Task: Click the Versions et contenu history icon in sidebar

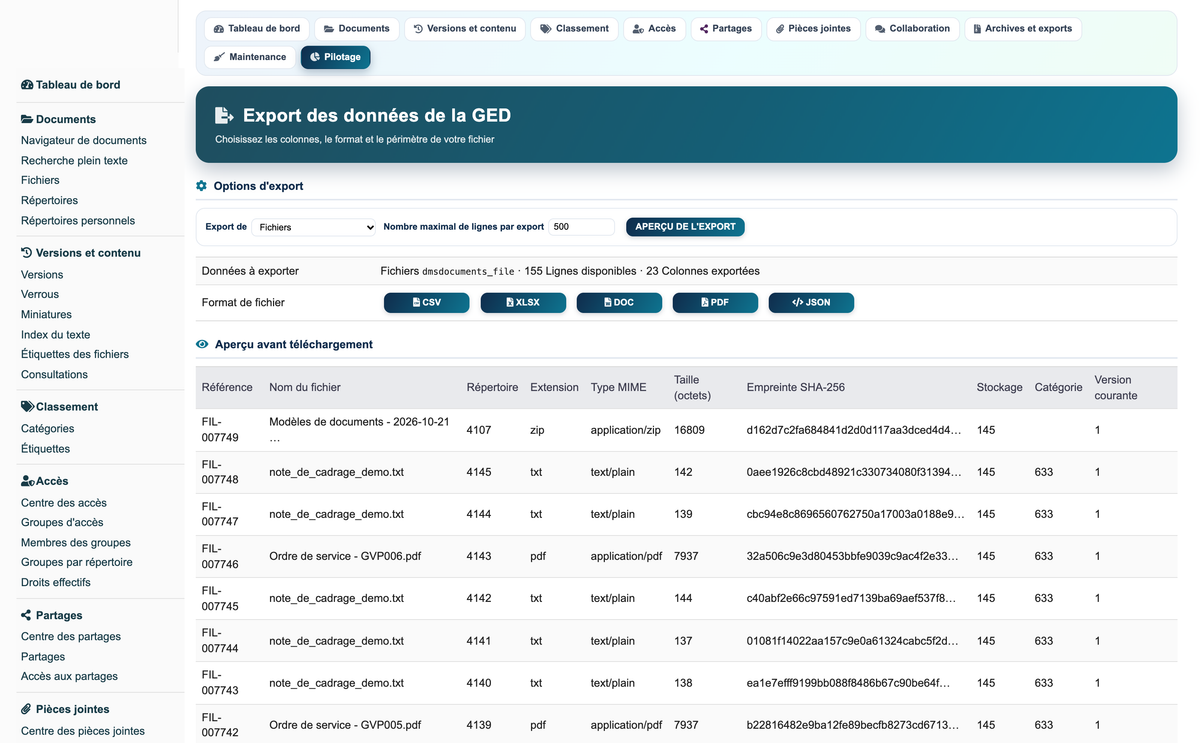Action: 27,253
